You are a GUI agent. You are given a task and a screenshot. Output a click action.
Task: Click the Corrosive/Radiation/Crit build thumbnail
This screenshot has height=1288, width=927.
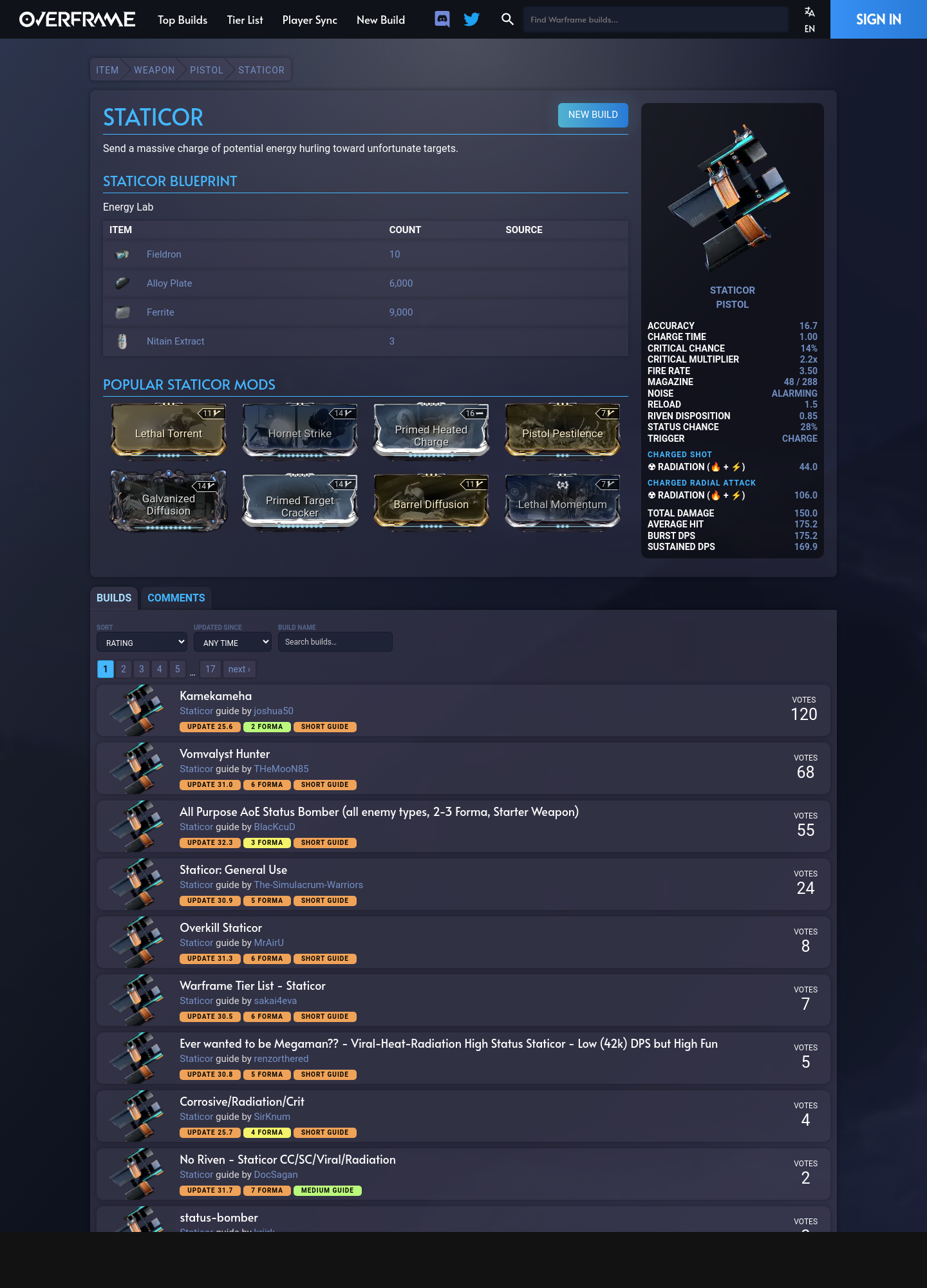(x=136, y=1116)
